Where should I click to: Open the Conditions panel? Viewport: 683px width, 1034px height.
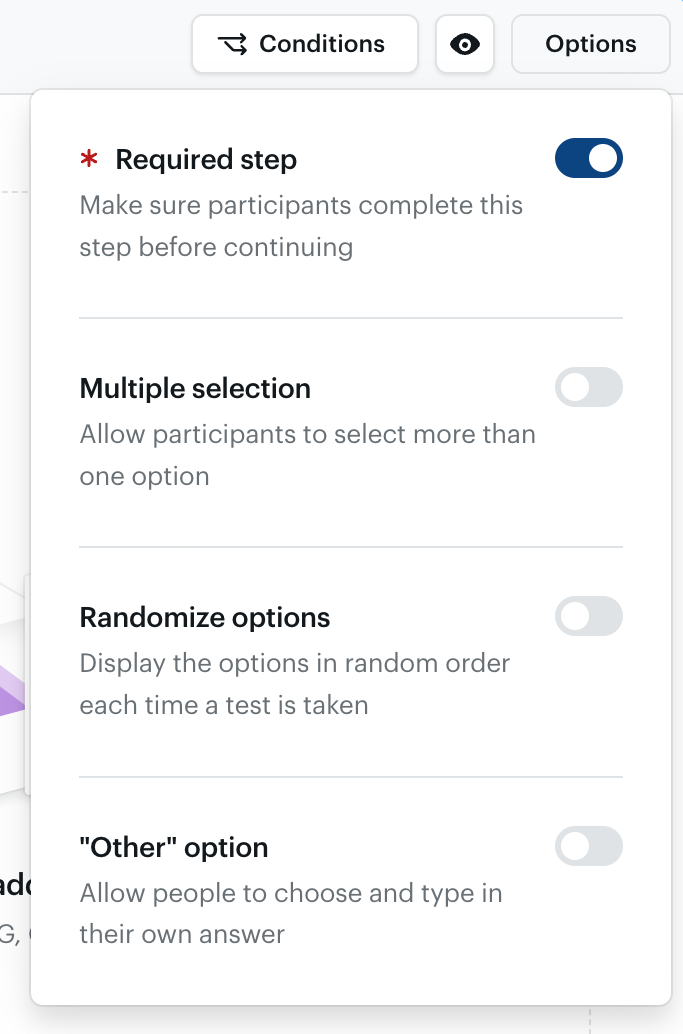coord(305,44)
